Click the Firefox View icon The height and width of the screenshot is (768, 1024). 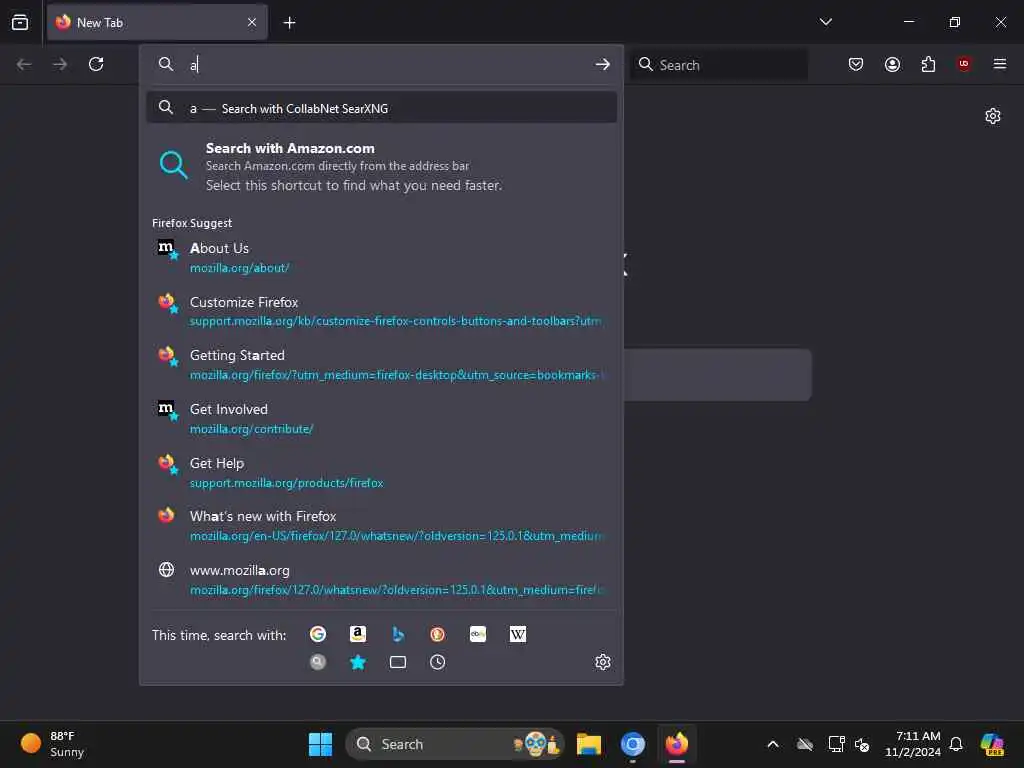pos(20,22)
